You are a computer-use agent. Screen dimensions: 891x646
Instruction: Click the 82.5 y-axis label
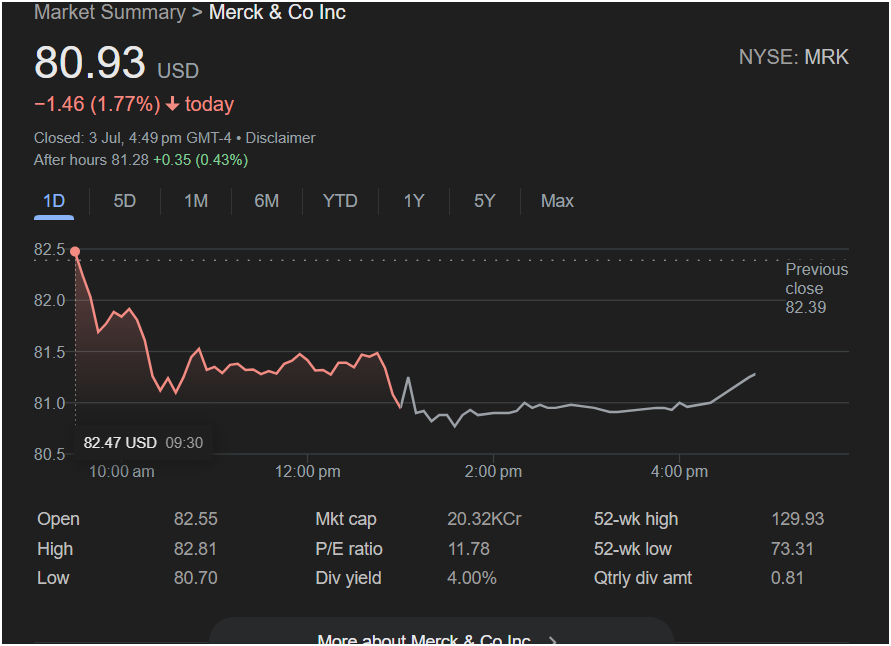pos(49,249)
